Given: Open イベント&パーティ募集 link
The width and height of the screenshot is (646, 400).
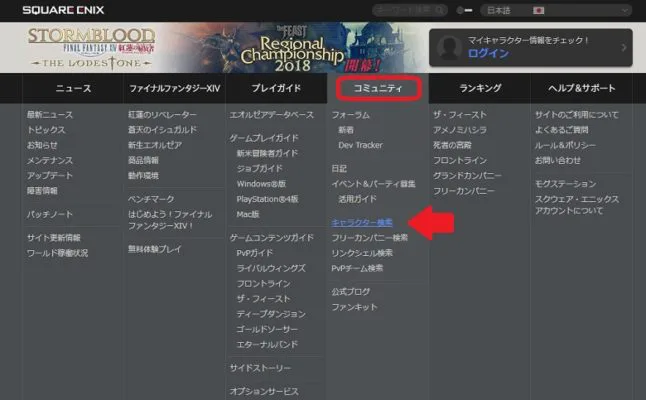Looking at the screenshot, I should 373,184.
